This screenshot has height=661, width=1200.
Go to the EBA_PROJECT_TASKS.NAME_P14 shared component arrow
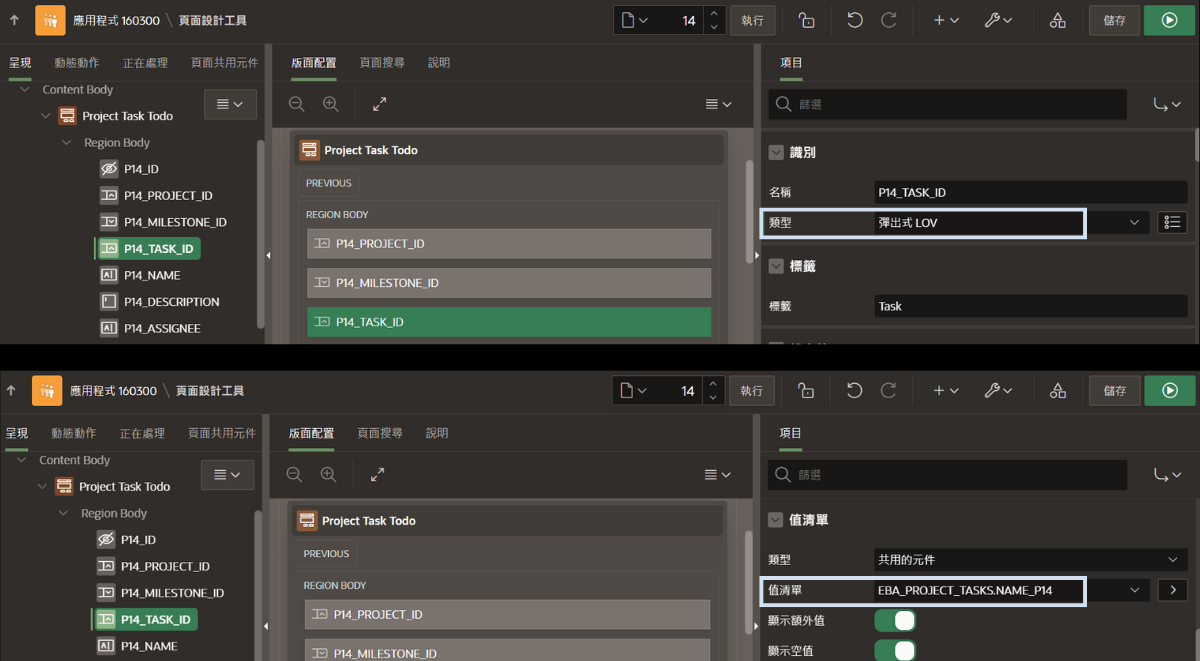[1173, 590]
